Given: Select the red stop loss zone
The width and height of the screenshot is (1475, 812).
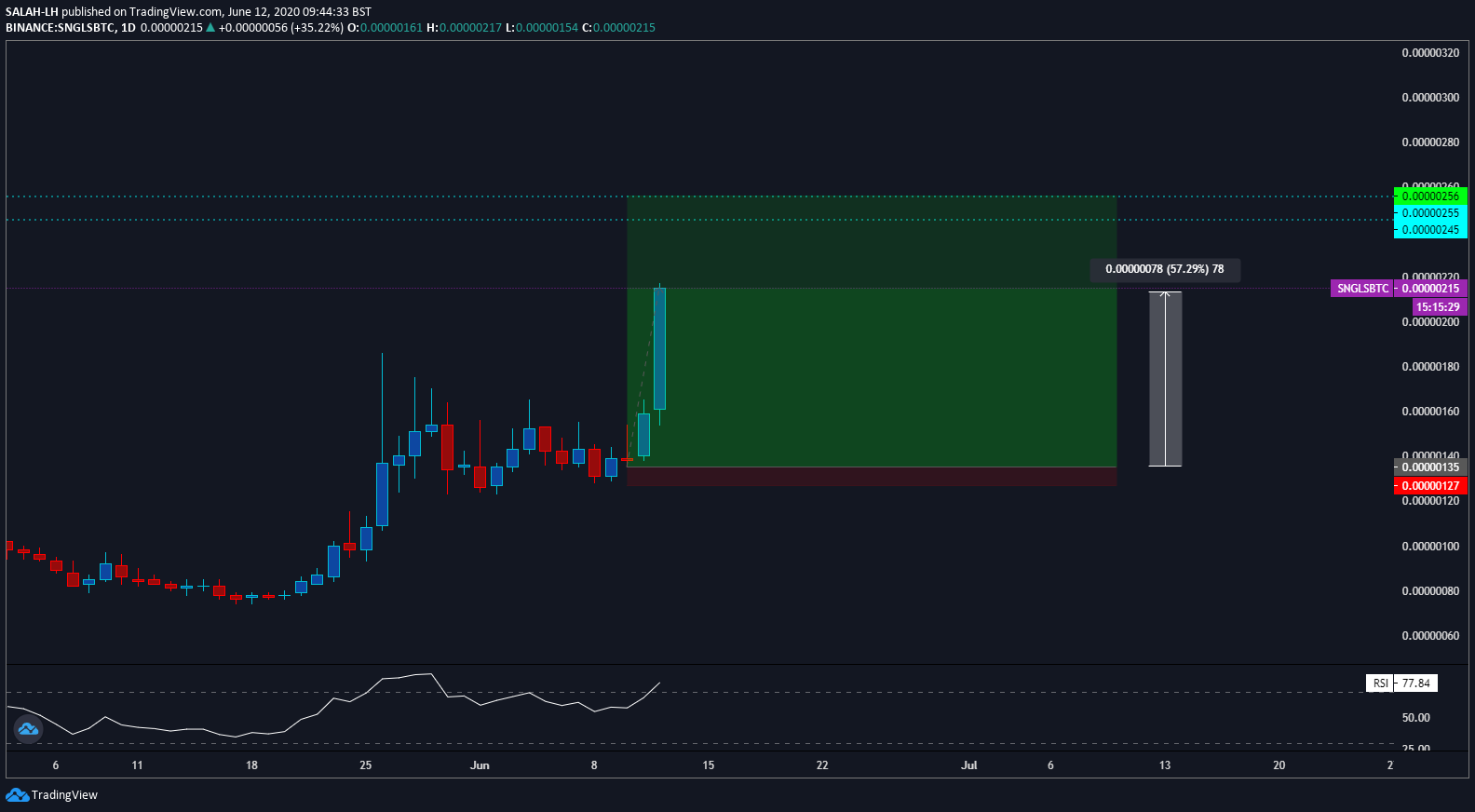Looking at the screenshot, I should point(872,476).
